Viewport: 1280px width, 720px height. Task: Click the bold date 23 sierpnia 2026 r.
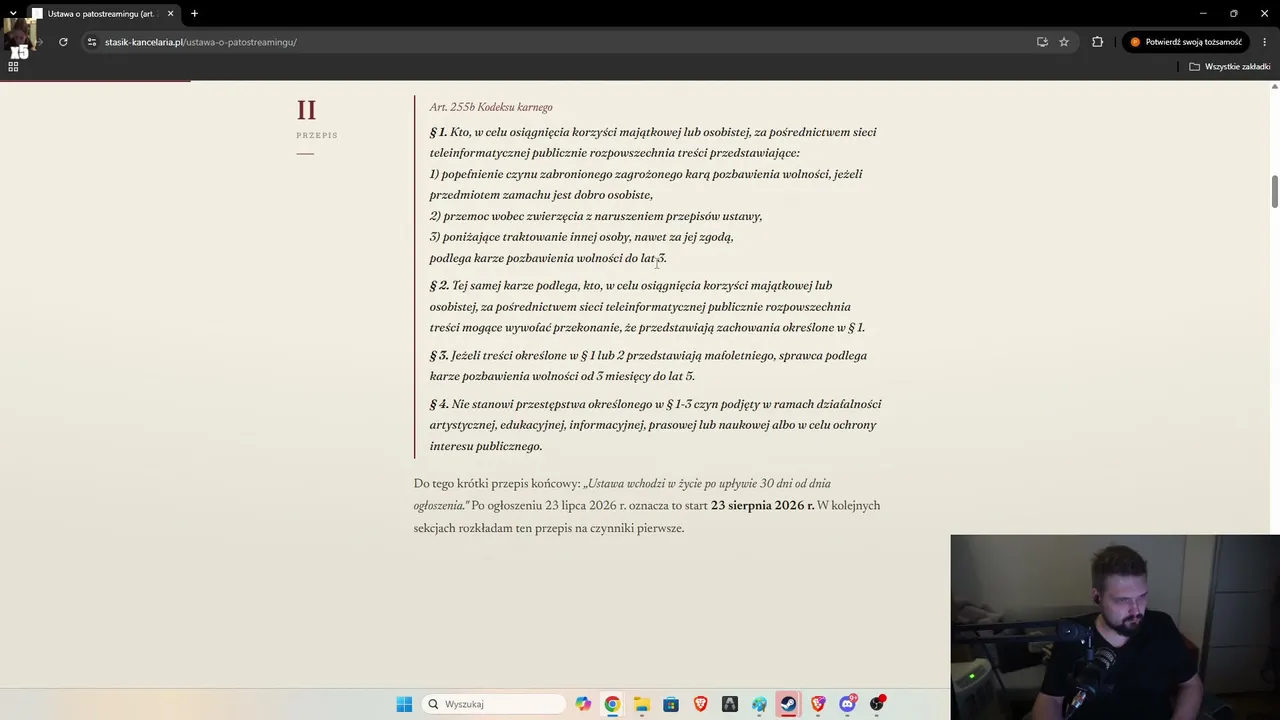coord(762,506)
